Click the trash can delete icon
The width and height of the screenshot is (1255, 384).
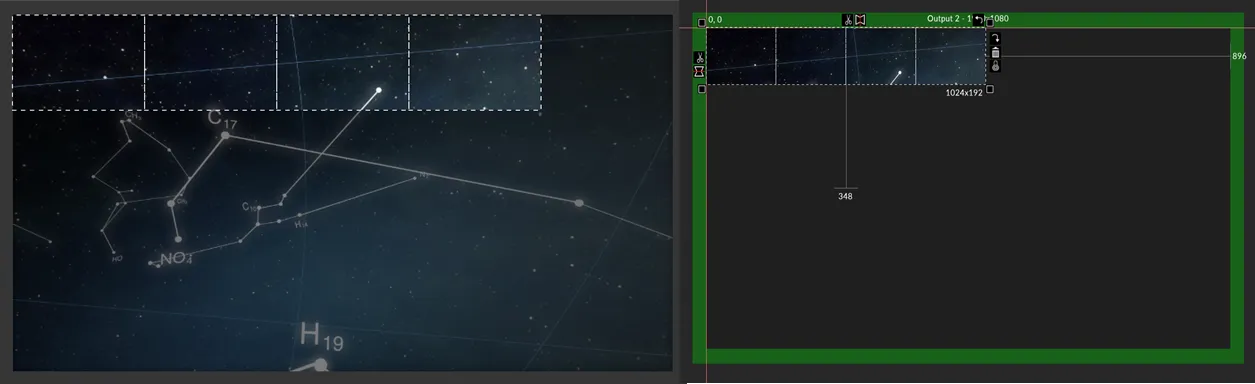[x=995, y=52]
